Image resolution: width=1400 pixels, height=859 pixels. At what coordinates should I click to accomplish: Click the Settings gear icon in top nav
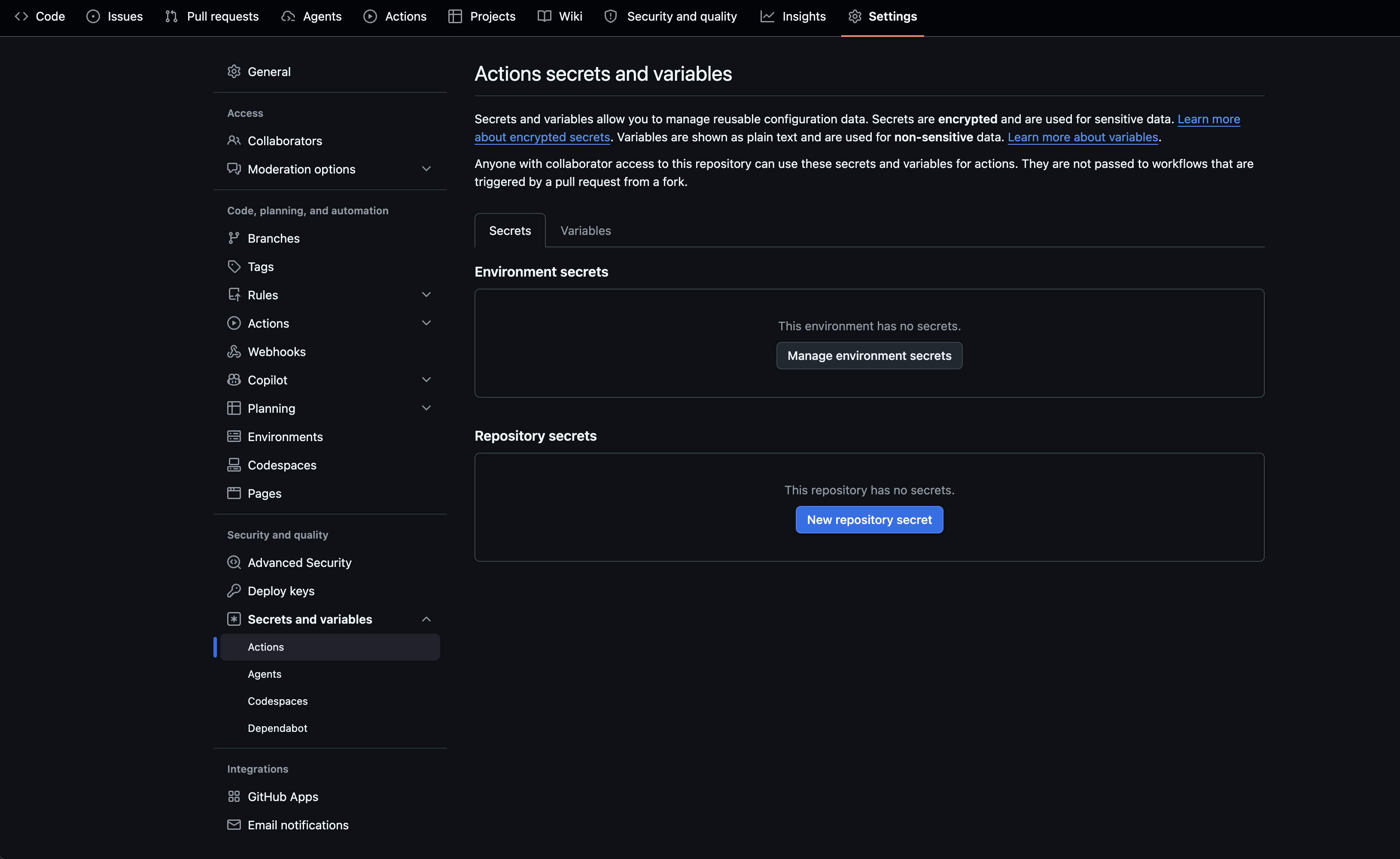(855, 16)
